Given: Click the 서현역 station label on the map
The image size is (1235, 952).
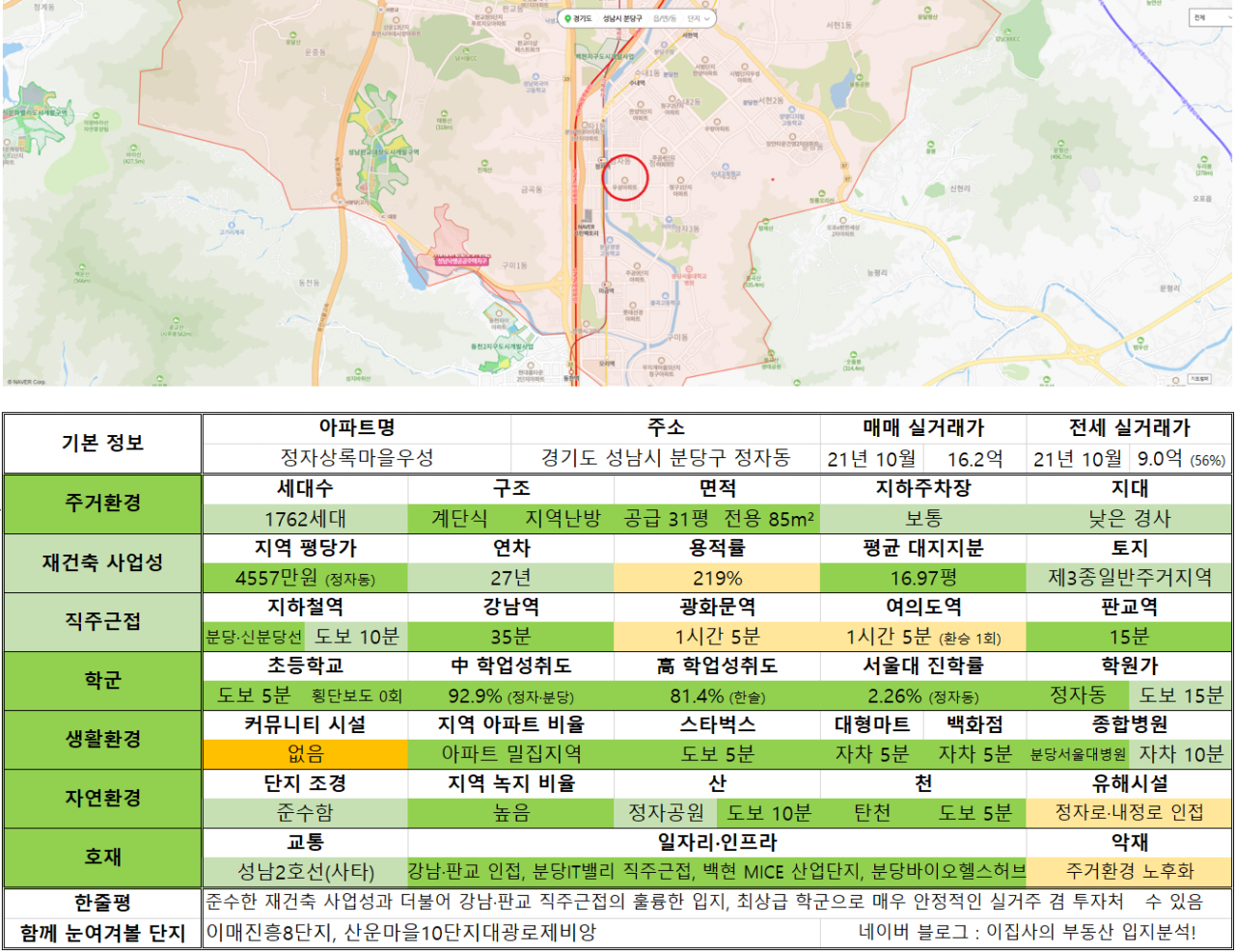Looking at the screenshot, I should coord(690,35).
